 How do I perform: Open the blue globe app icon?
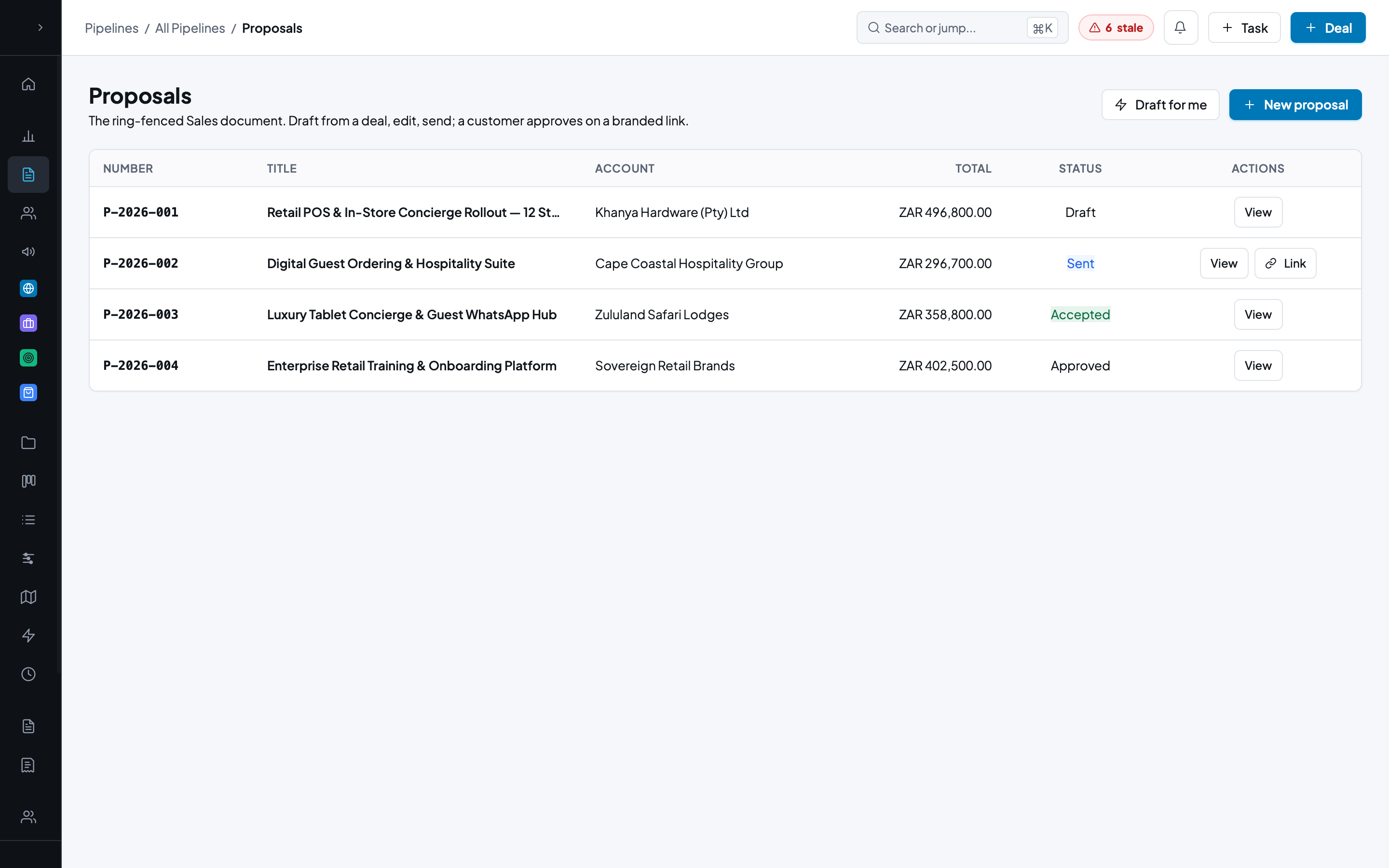(28, 288)
